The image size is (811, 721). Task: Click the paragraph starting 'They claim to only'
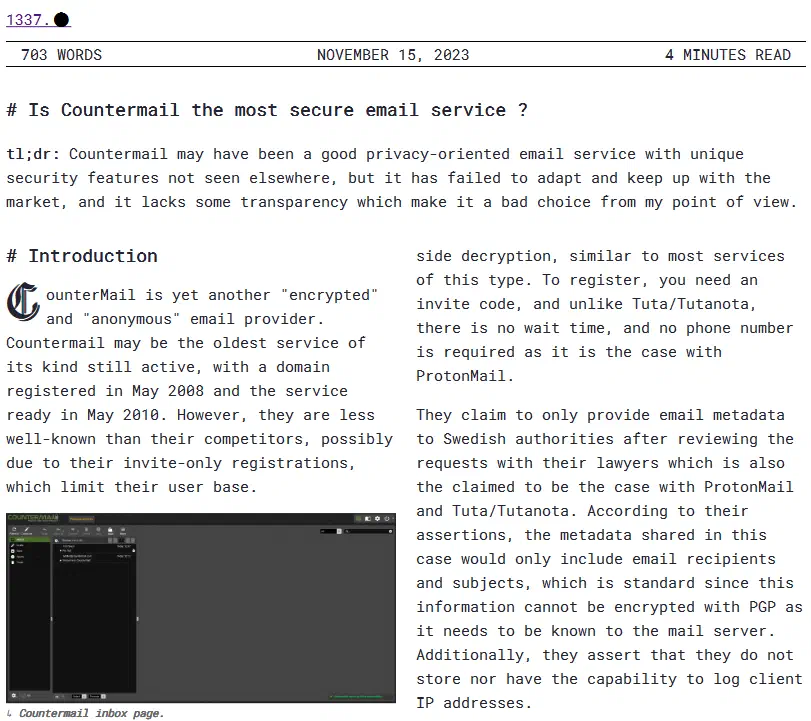609,559
